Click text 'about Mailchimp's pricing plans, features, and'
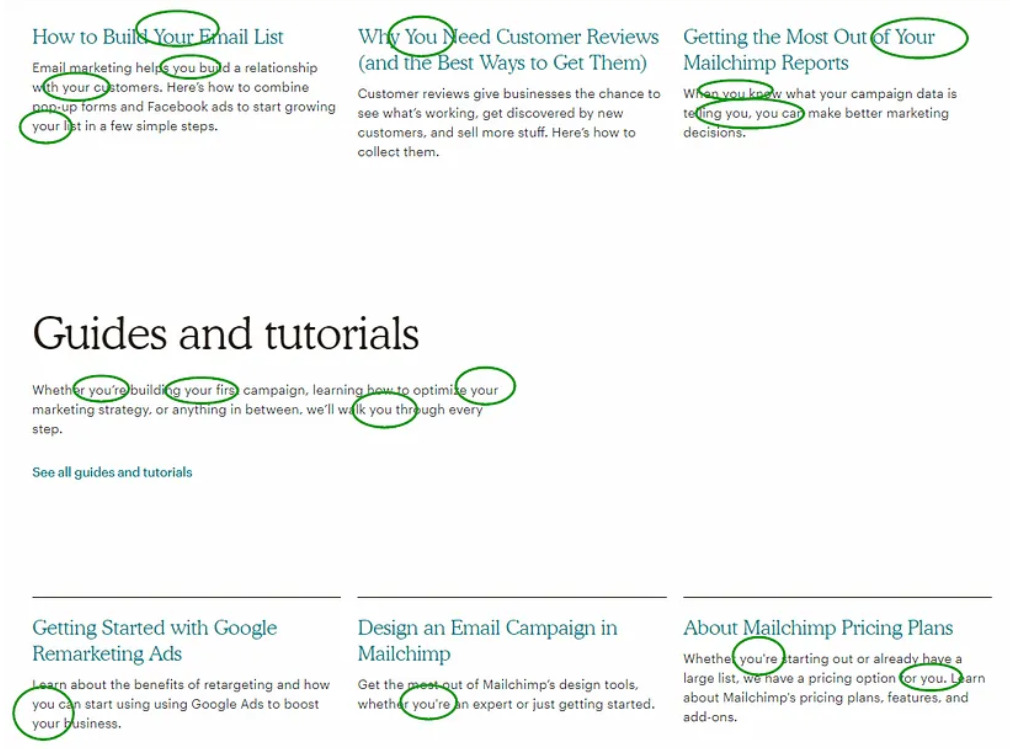The image size is (1010, 749). point(825,697)
